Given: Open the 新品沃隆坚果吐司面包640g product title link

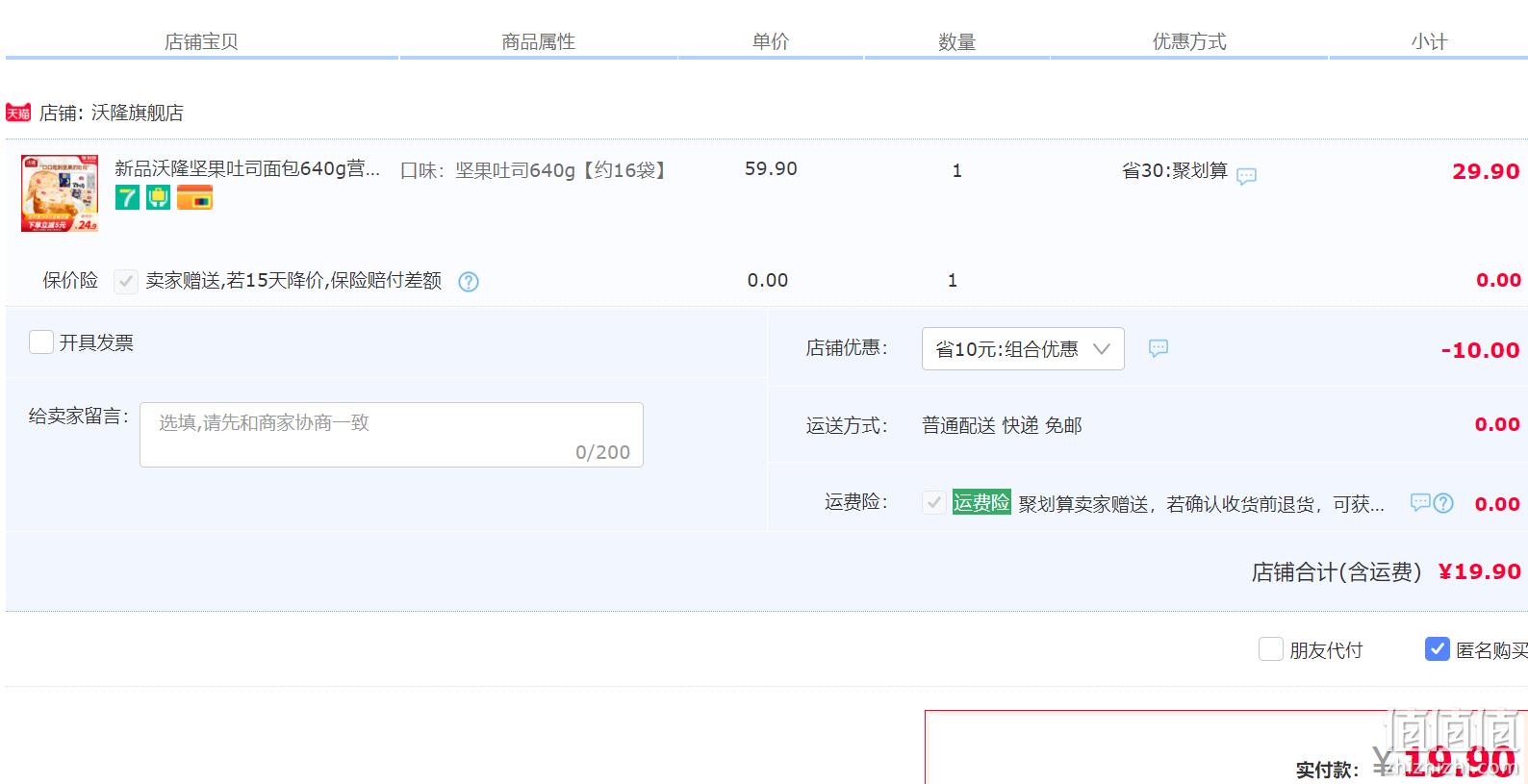Looking at the screenshot, I should tap(247, 169).
